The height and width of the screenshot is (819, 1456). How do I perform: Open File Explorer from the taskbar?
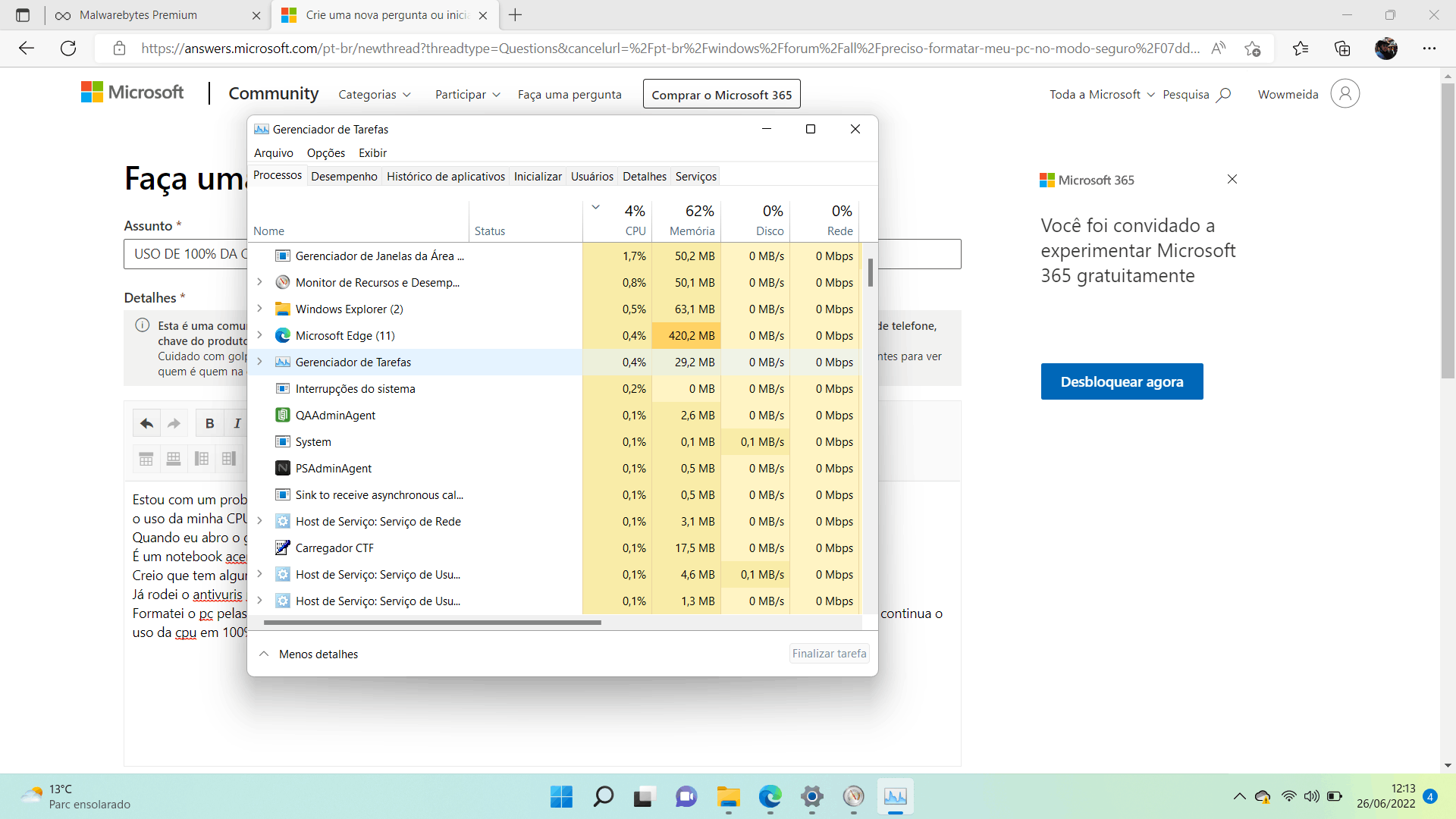click(x=728, y=796)
